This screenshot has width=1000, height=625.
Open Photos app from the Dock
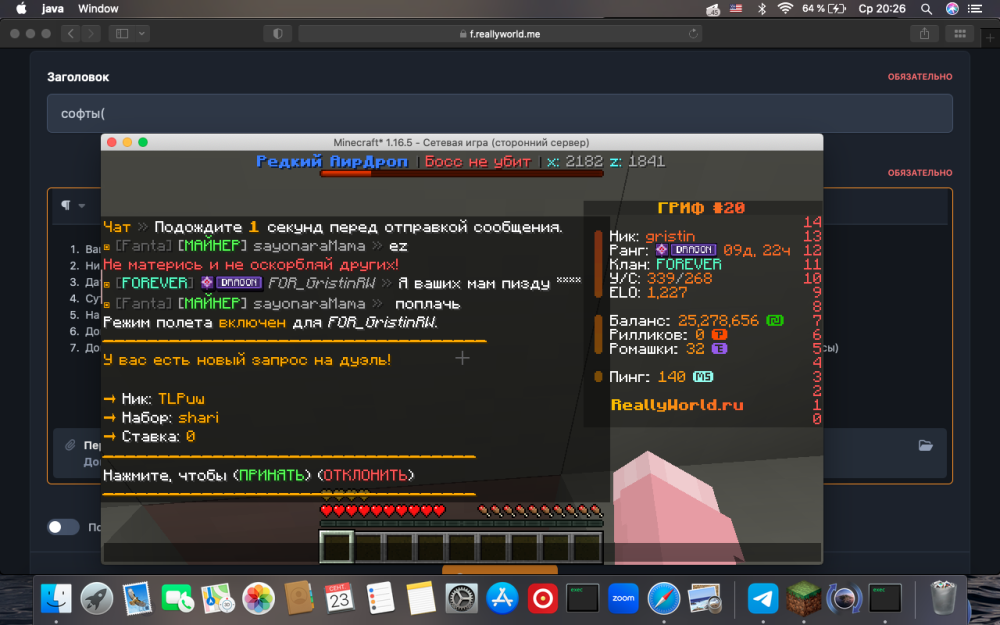pos(258,599)
